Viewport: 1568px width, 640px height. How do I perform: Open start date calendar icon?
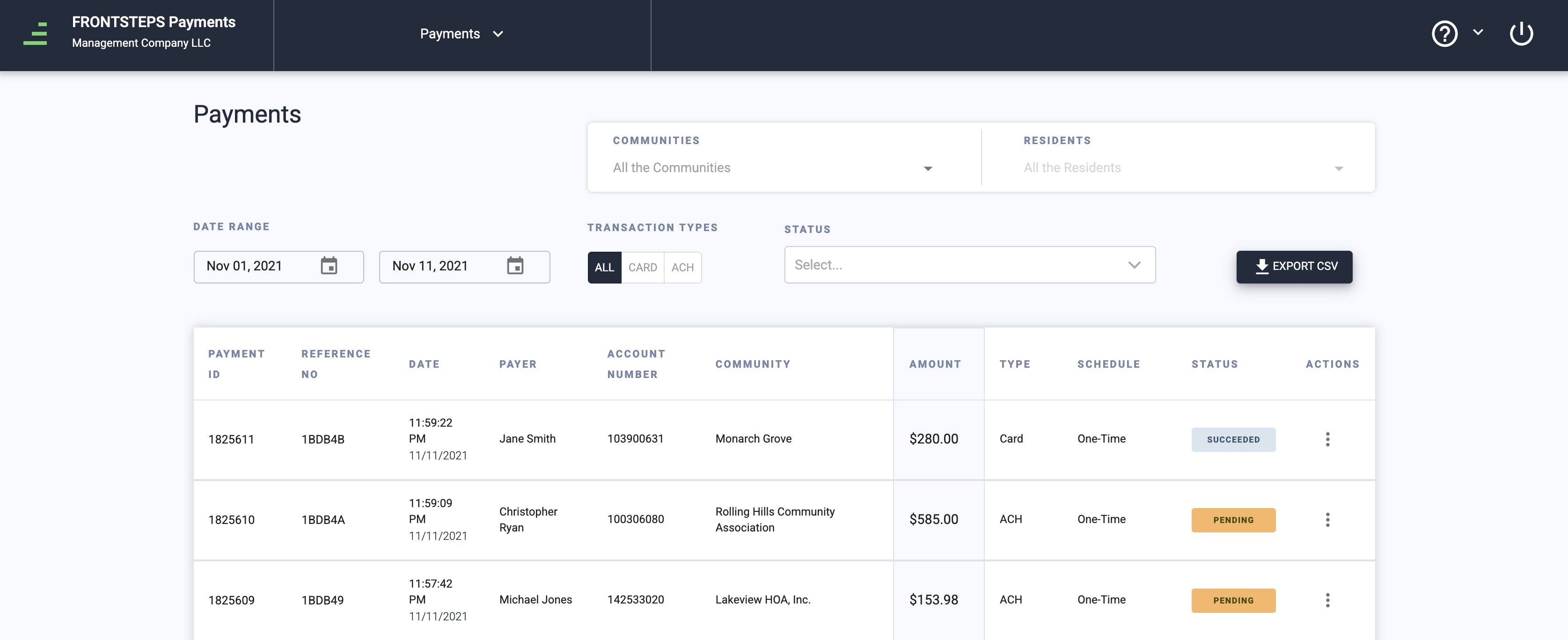[x=329, y=266]
